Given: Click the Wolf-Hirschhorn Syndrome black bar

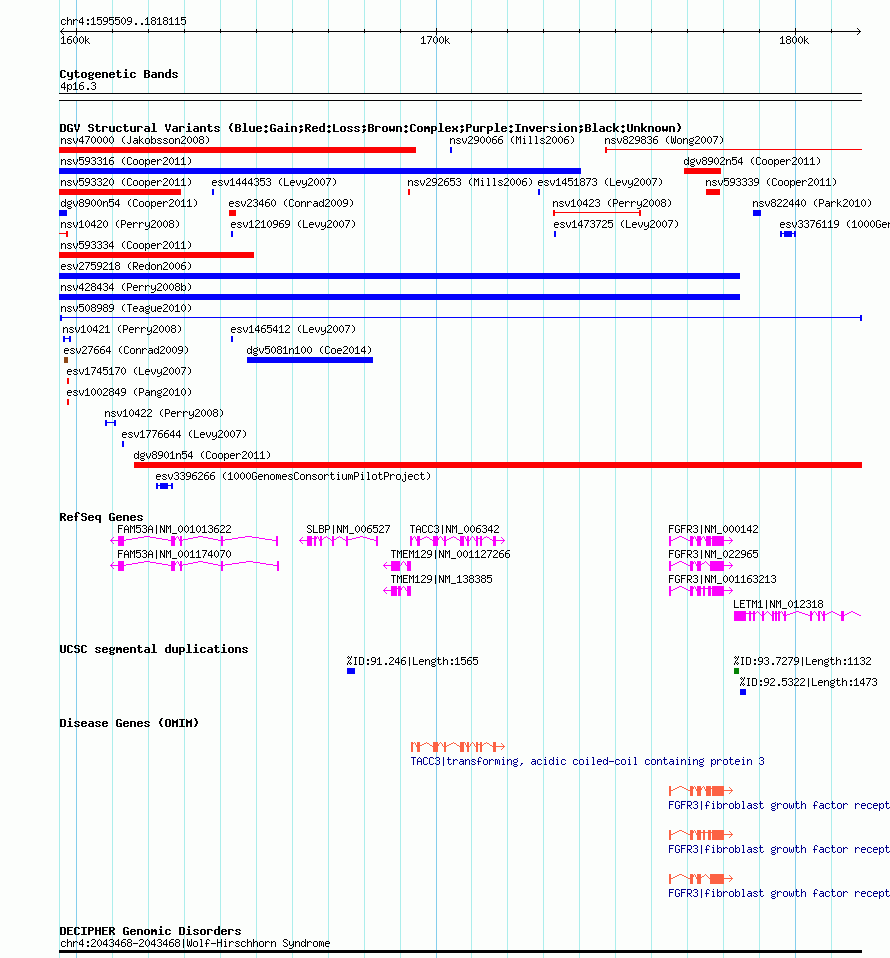Looking at the screenshot, I should tap(461, 951).
